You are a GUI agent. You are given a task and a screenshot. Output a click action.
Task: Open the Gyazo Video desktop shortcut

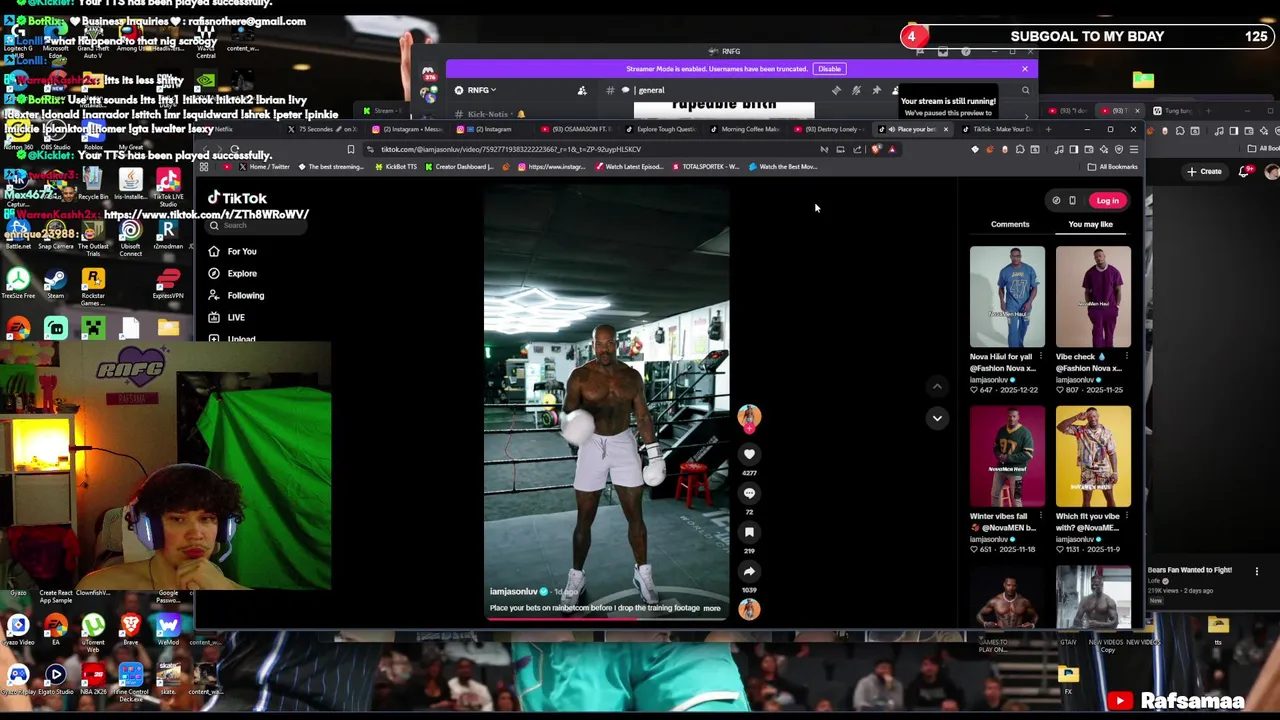pos(17,629)
